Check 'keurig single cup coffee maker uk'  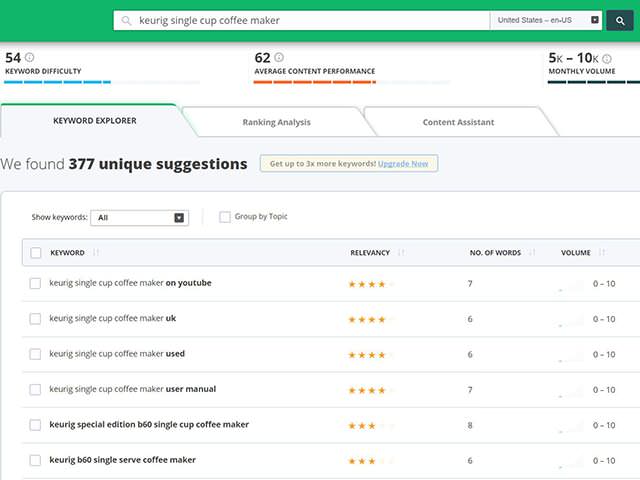[x=35, y=319]
